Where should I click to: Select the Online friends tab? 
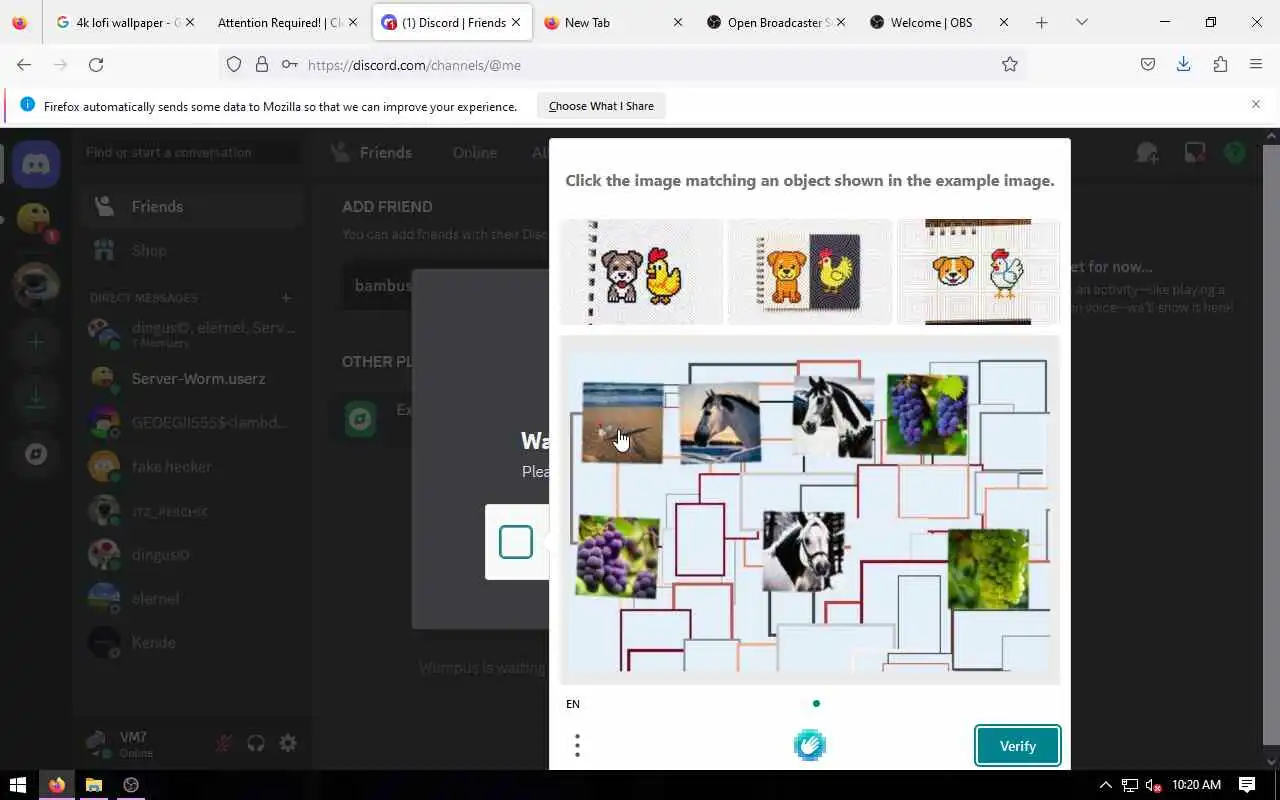tap(474, 152)
